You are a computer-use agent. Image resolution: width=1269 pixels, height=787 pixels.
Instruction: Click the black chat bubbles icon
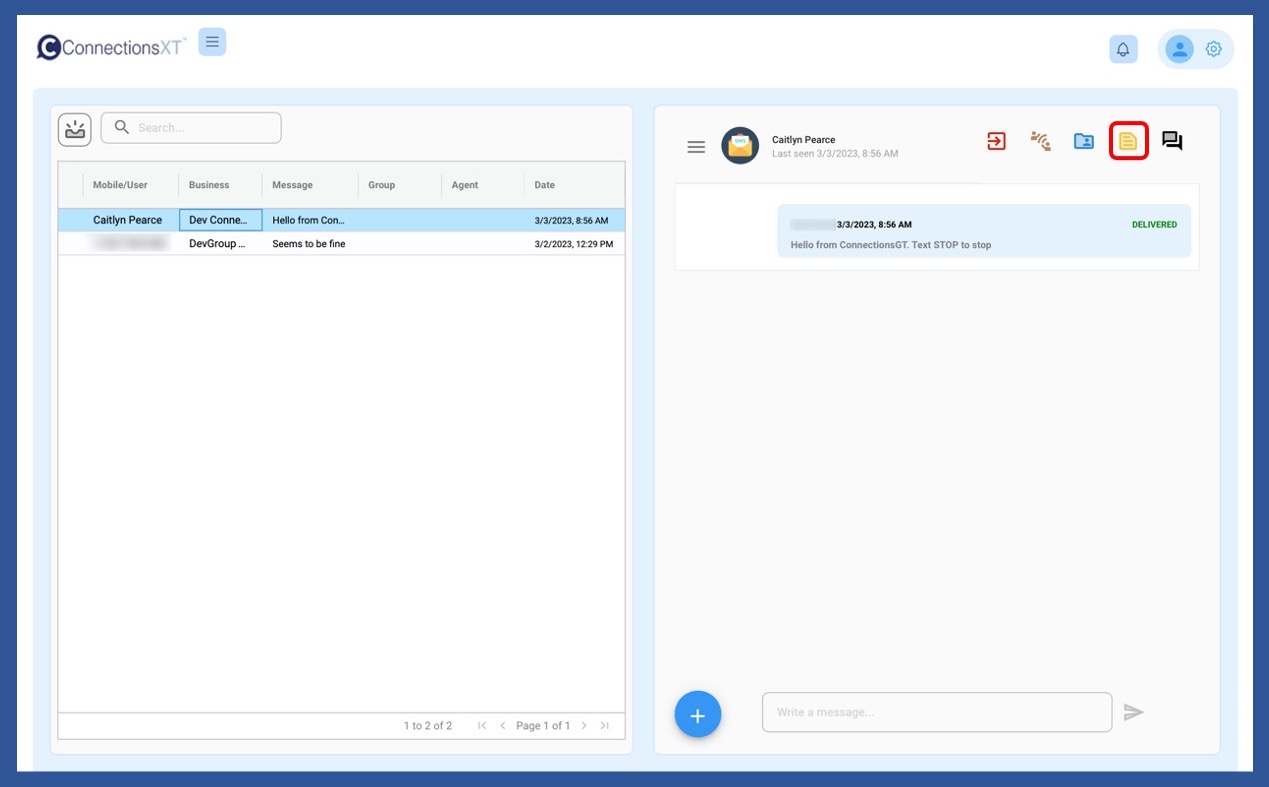[1172, 141]
